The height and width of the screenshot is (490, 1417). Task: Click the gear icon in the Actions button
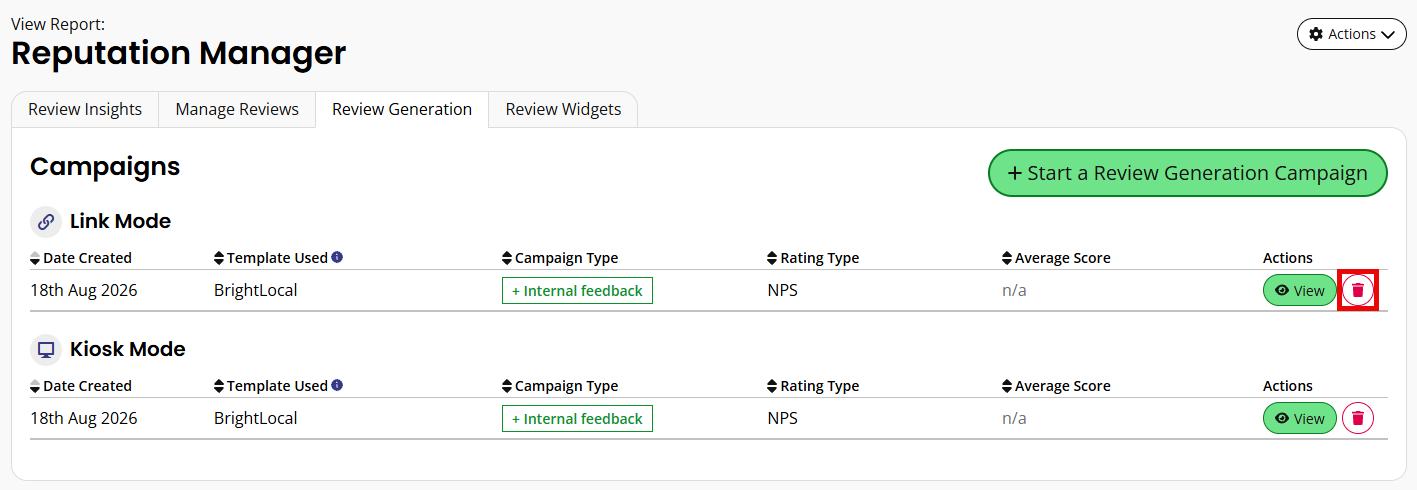tap(1316, 34)
